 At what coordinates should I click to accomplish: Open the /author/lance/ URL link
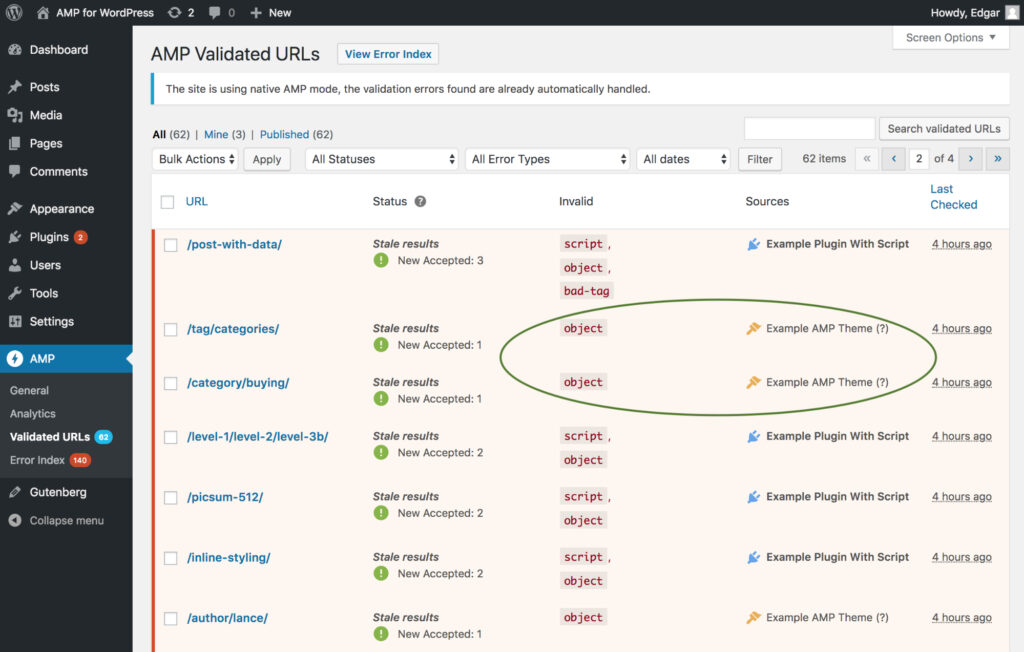pyautogui.click(x=227, y=618)
